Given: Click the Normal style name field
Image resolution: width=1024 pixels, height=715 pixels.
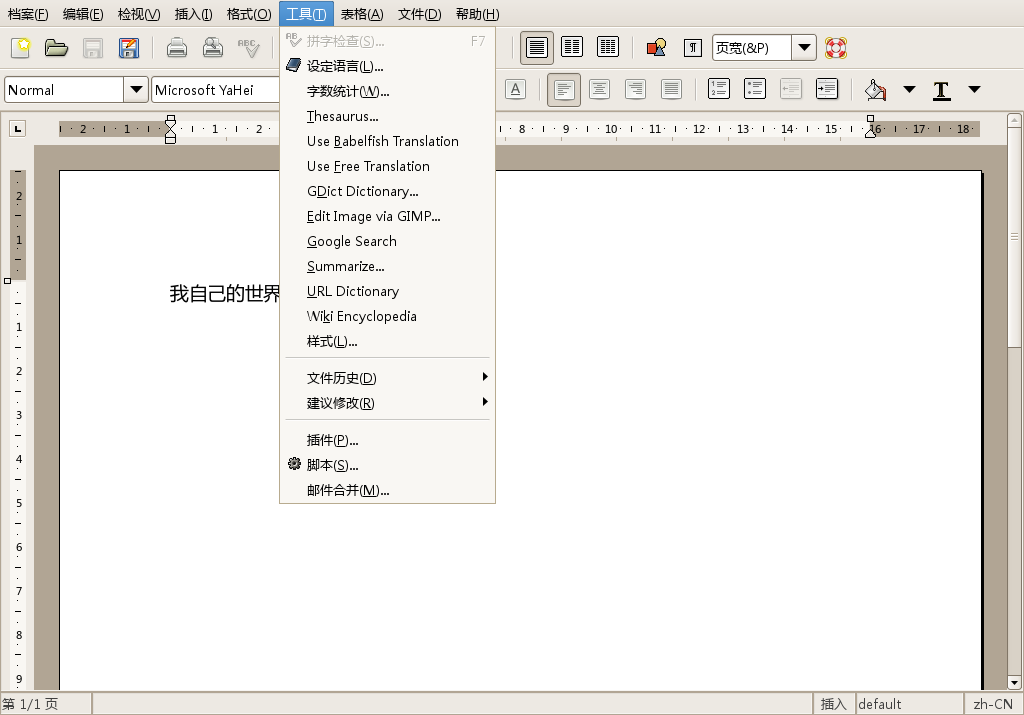Looking at the screenshot, I should [64, 89].
